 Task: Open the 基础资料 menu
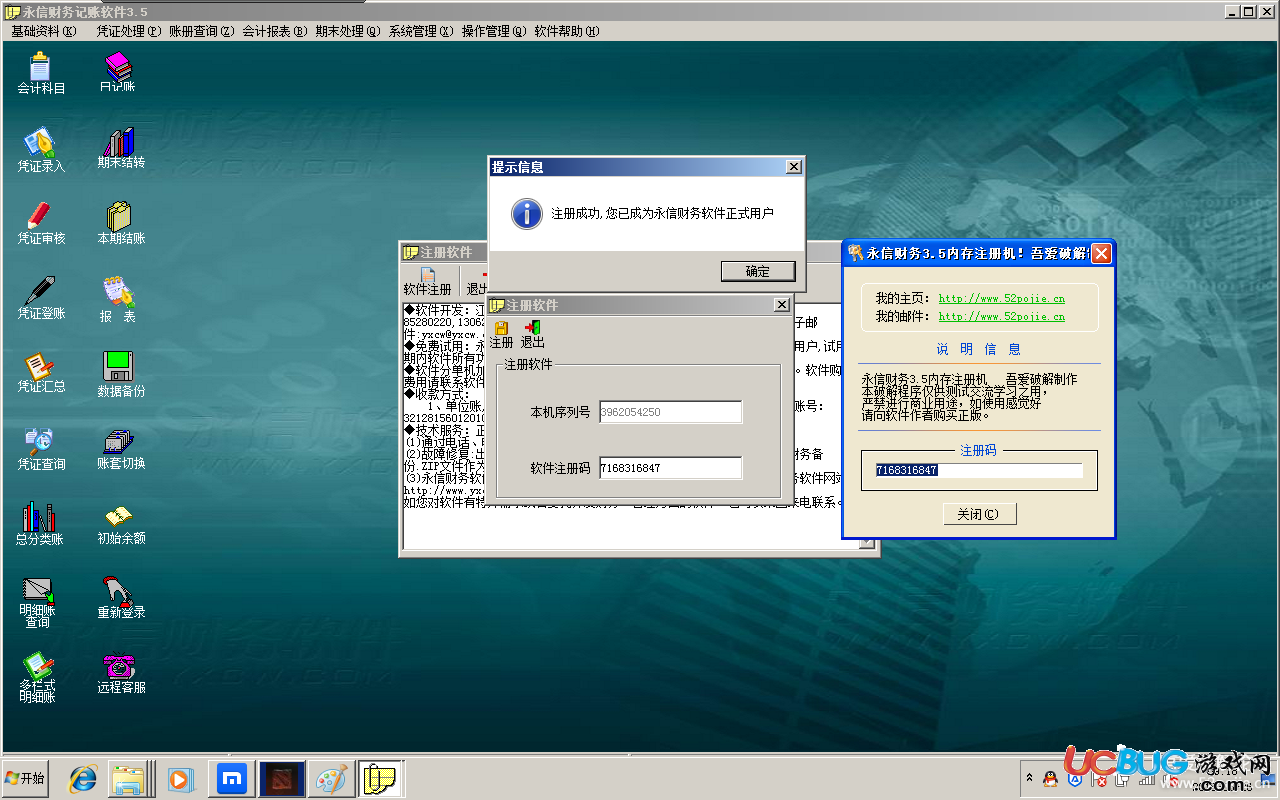click(x=43, y=31)
